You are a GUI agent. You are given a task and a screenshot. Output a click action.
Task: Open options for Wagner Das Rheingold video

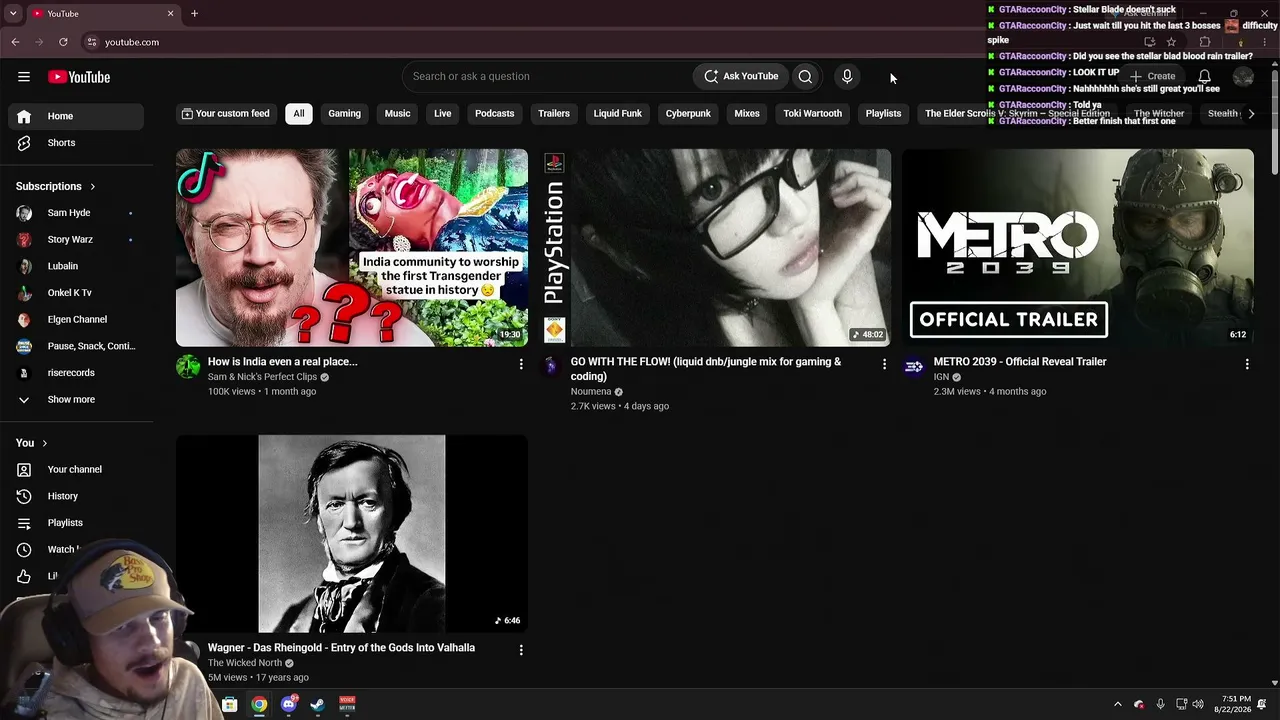click(521, 650)
